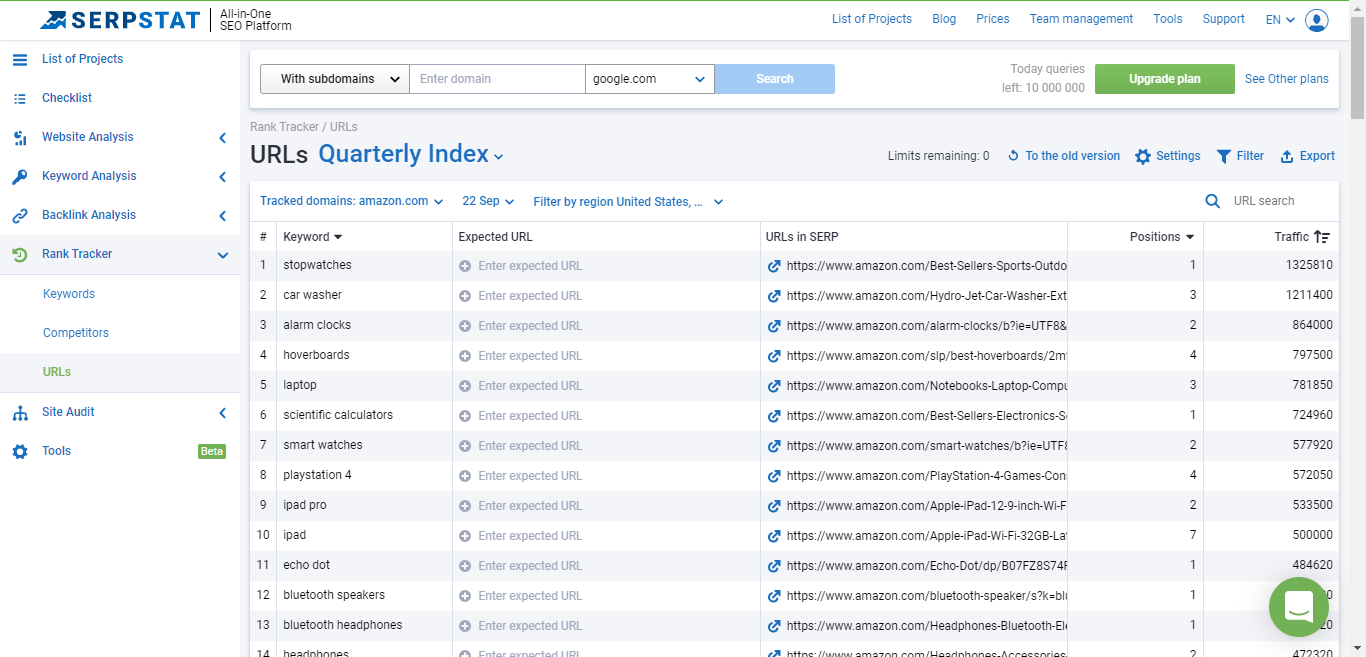Click the Settings gear icon
Screen dimensions: 1366x657
(x=1143, y=156)
